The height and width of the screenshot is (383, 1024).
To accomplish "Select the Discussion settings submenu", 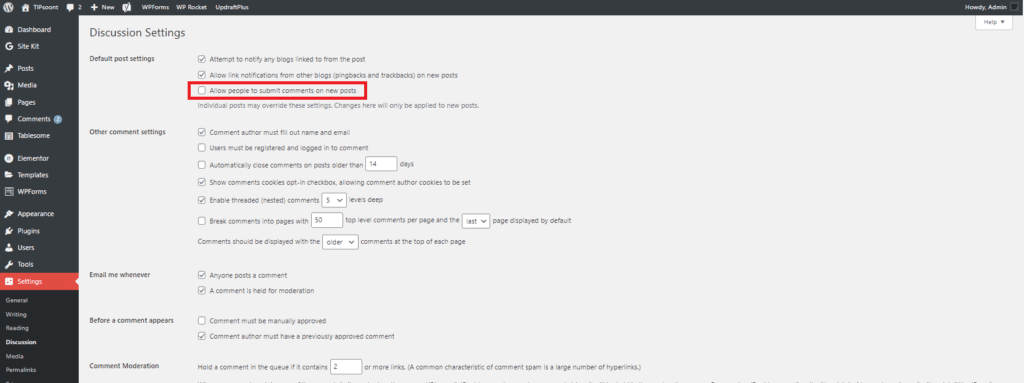I will 21,342.
